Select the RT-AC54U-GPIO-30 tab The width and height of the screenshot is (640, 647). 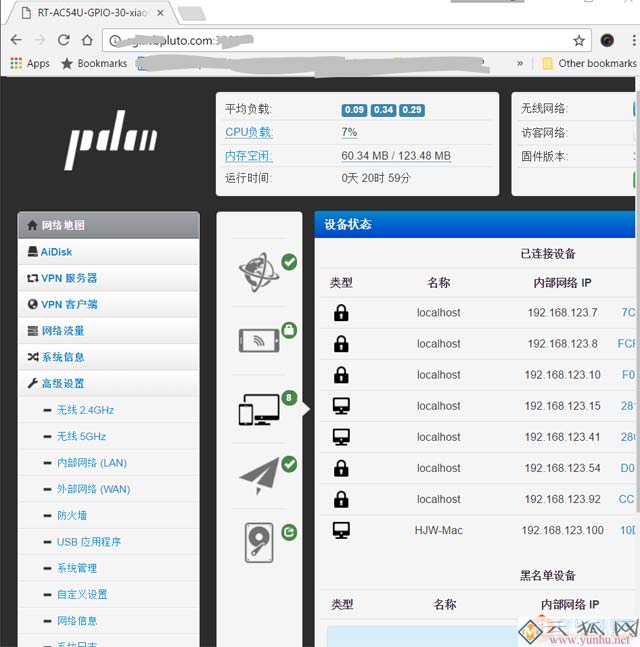(x=91, y=13)
